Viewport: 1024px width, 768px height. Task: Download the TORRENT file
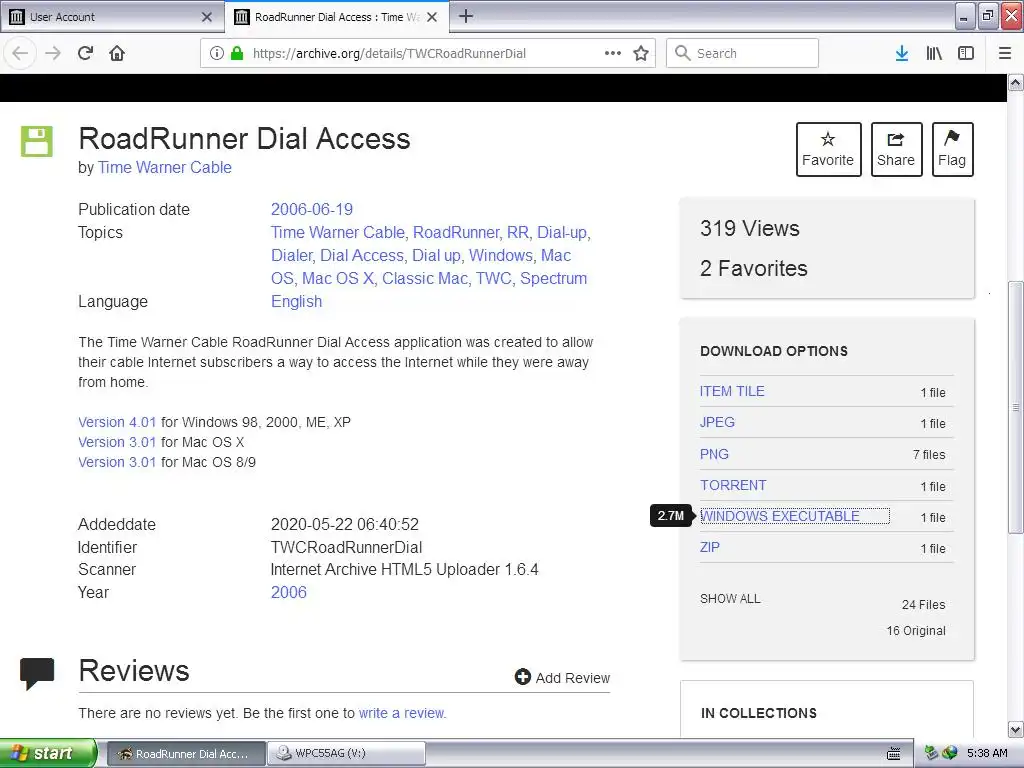(733, 485)
